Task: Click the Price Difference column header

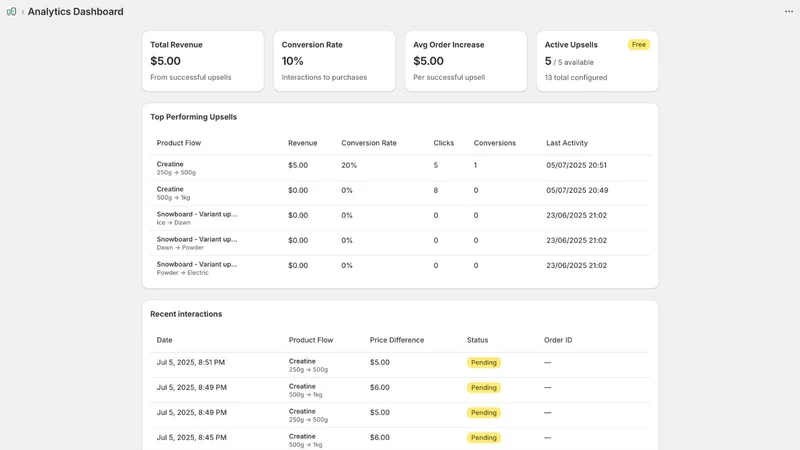Action: click(397, 340)
